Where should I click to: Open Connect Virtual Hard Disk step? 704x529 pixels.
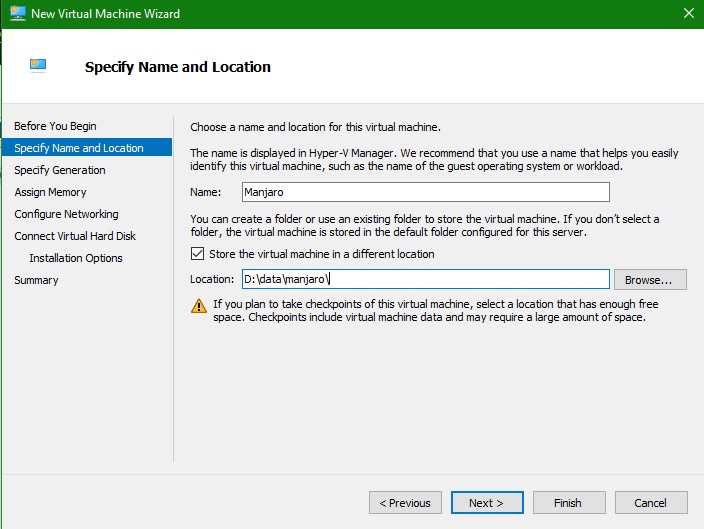(75, 236)
